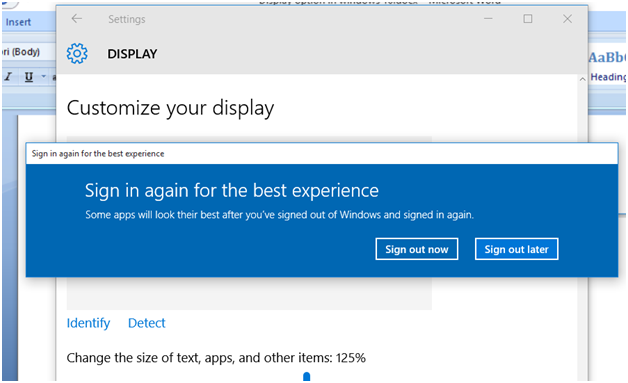Image resolution: width=628 pixels, height=383 pixels.
Task: Go back using the Settings back arrow
Action: 76,18
